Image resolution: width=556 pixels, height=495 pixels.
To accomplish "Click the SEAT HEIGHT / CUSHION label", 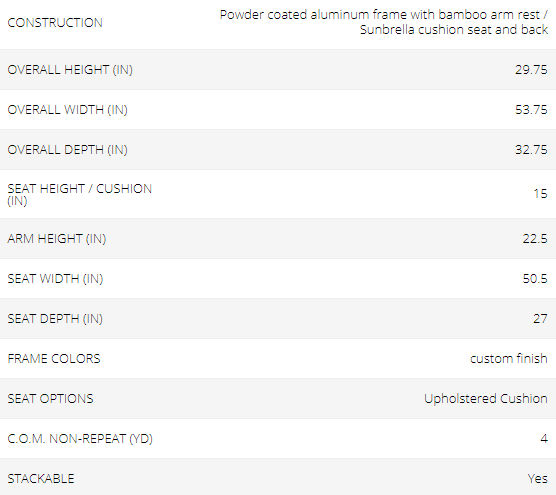I will click(x=79, y=194).
